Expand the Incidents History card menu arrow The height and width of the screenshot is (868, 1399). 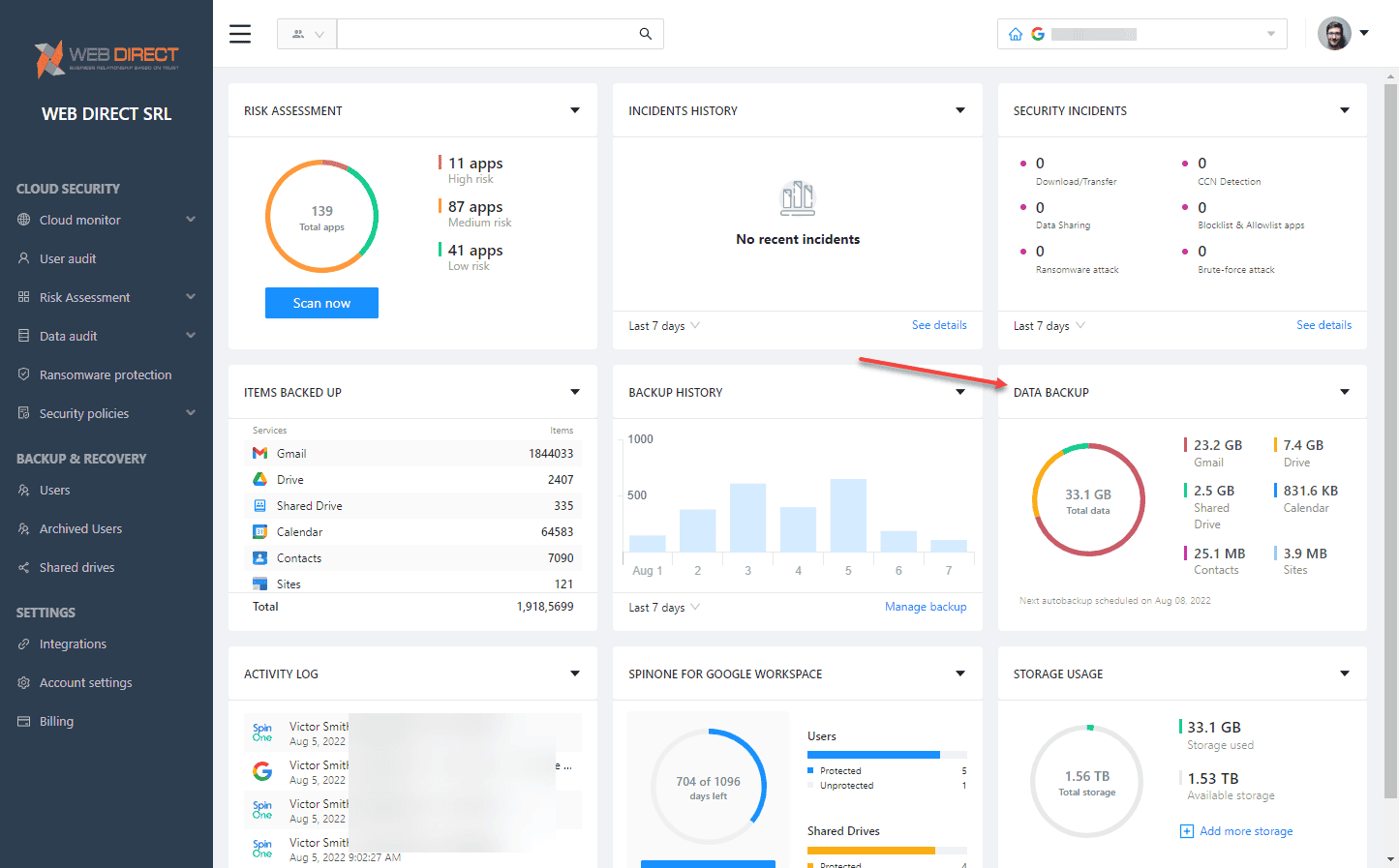(960, 110)
